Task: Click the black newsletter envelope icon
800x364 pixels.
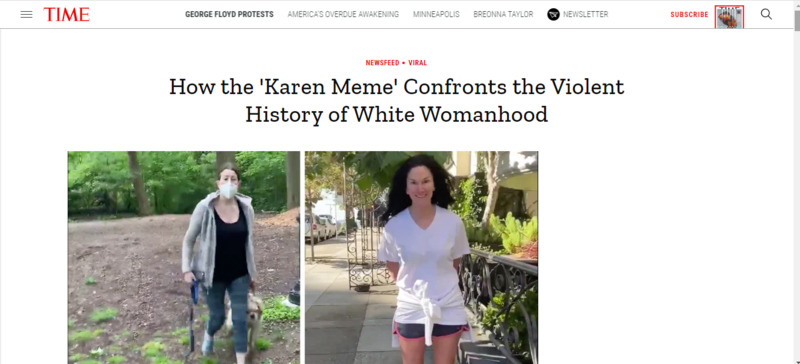Action: [x=553, y=14]
